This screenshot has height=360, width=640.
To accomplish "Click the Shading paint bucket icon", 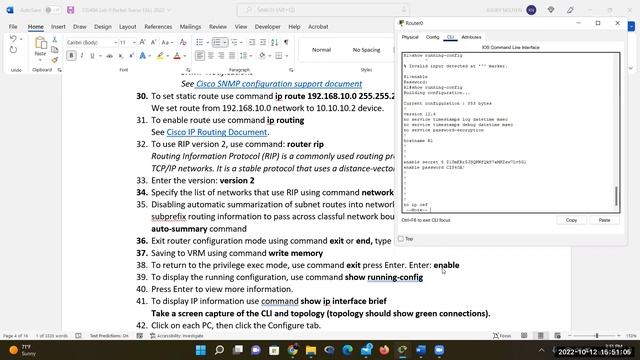I will 262,56.
